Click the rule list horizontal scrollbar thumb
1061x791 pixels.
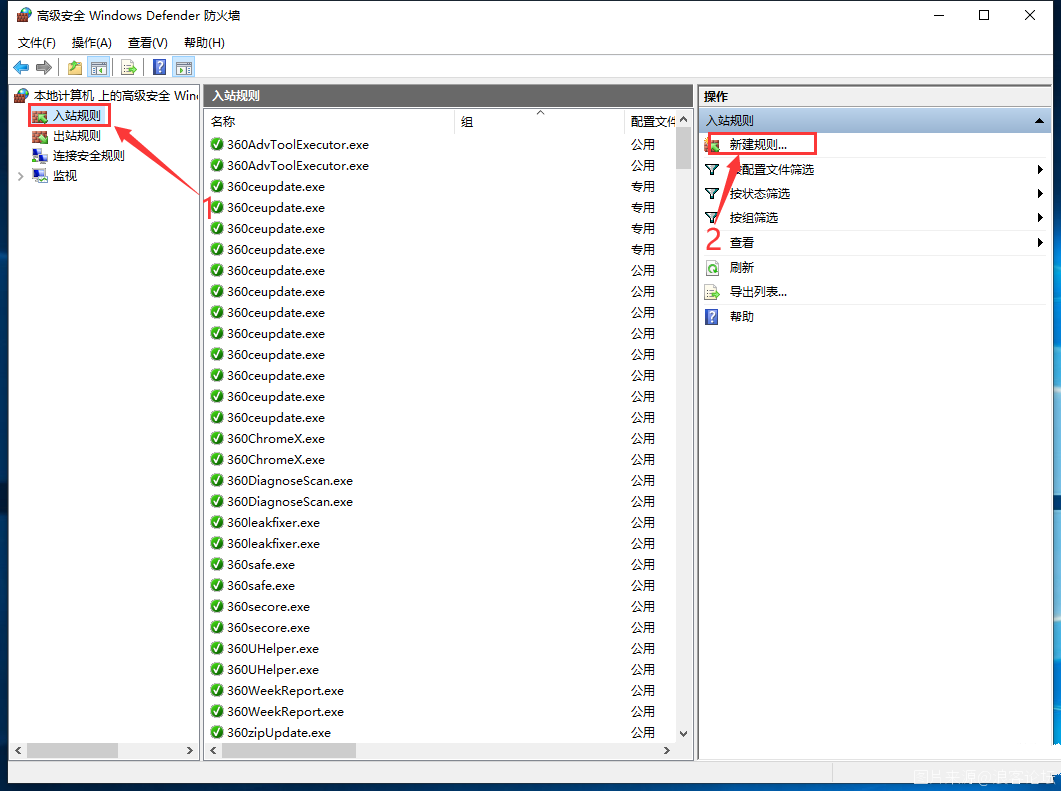pos(289,750)
